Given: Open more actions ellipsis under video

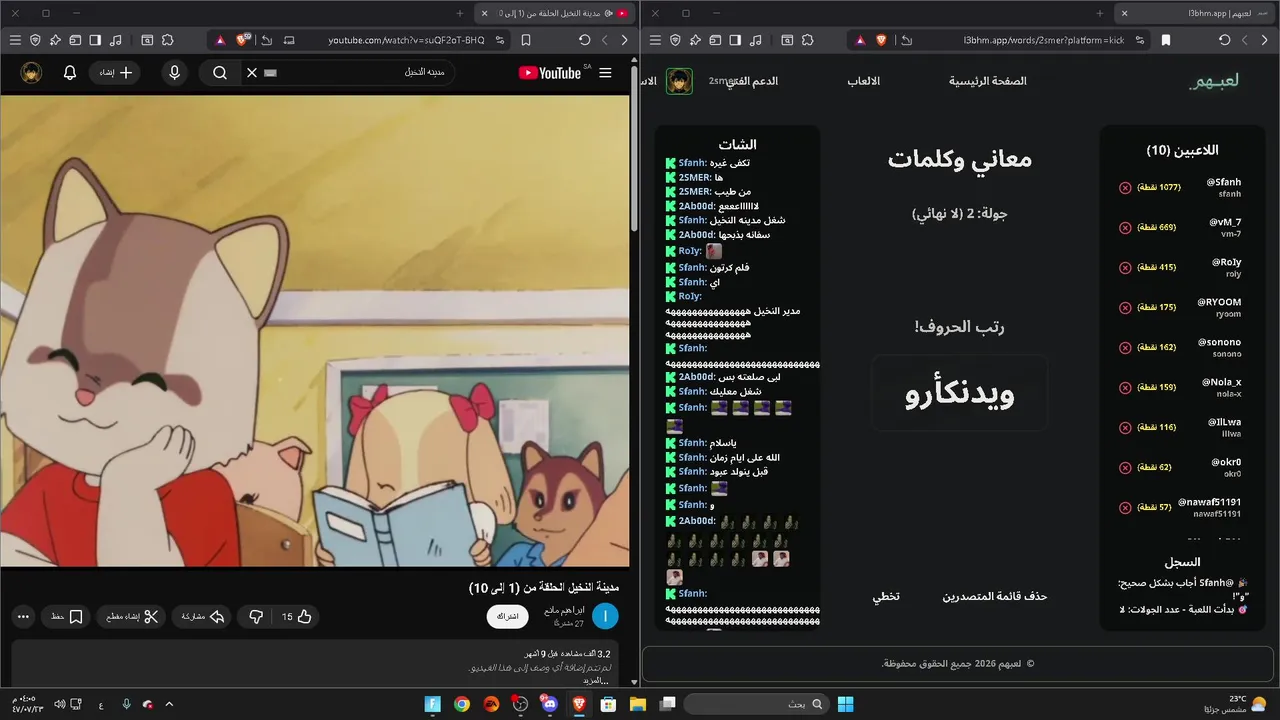Looking at the screenshot, I should [x=23, y=617].
